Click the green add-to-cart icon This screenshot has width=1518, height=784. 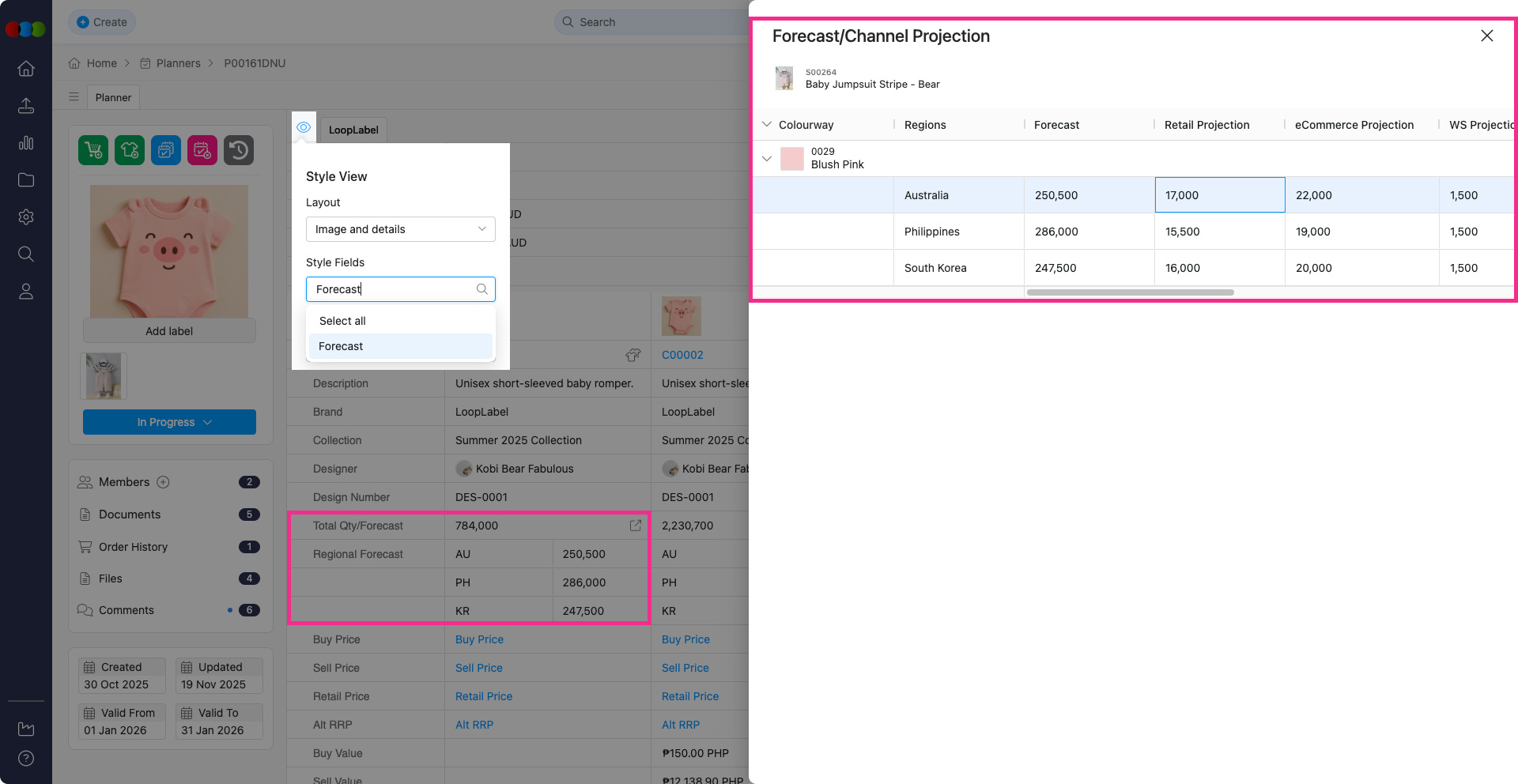click(93, 150)
